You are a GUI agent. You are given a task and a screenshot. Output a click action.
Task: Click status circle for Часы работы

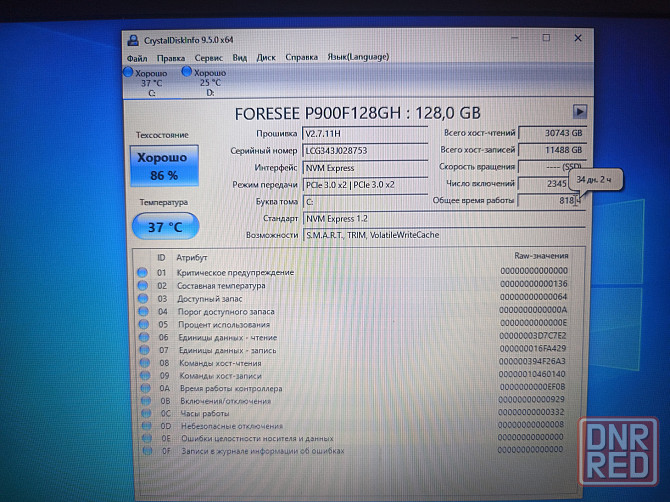tap(147, 413)
